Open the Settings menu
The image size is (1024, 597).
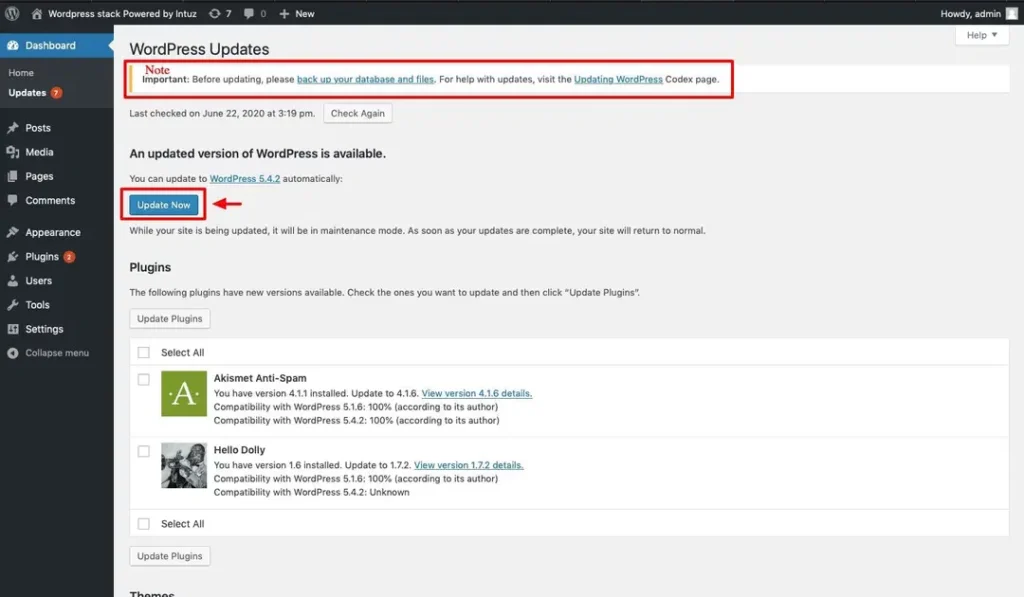44,329
